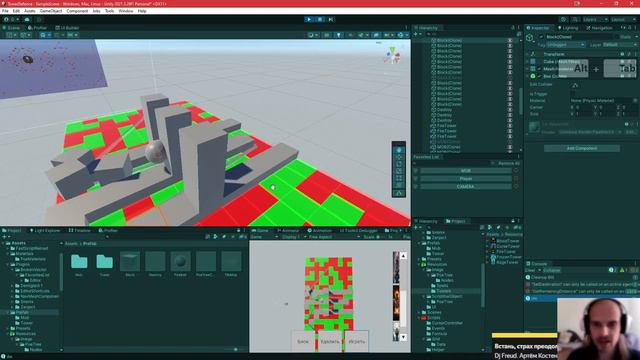Viewport: 640px width, 360px height.
Task: Click the Game view scrollbar down arrow
Action: coord(403,337)
